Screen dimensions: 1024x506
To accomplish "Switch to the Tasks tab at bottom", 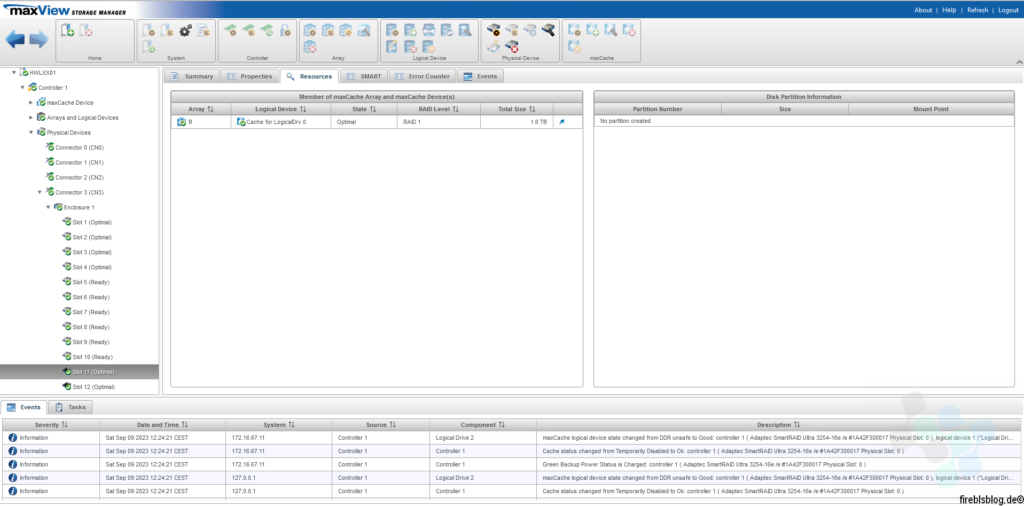I will 71,407.
